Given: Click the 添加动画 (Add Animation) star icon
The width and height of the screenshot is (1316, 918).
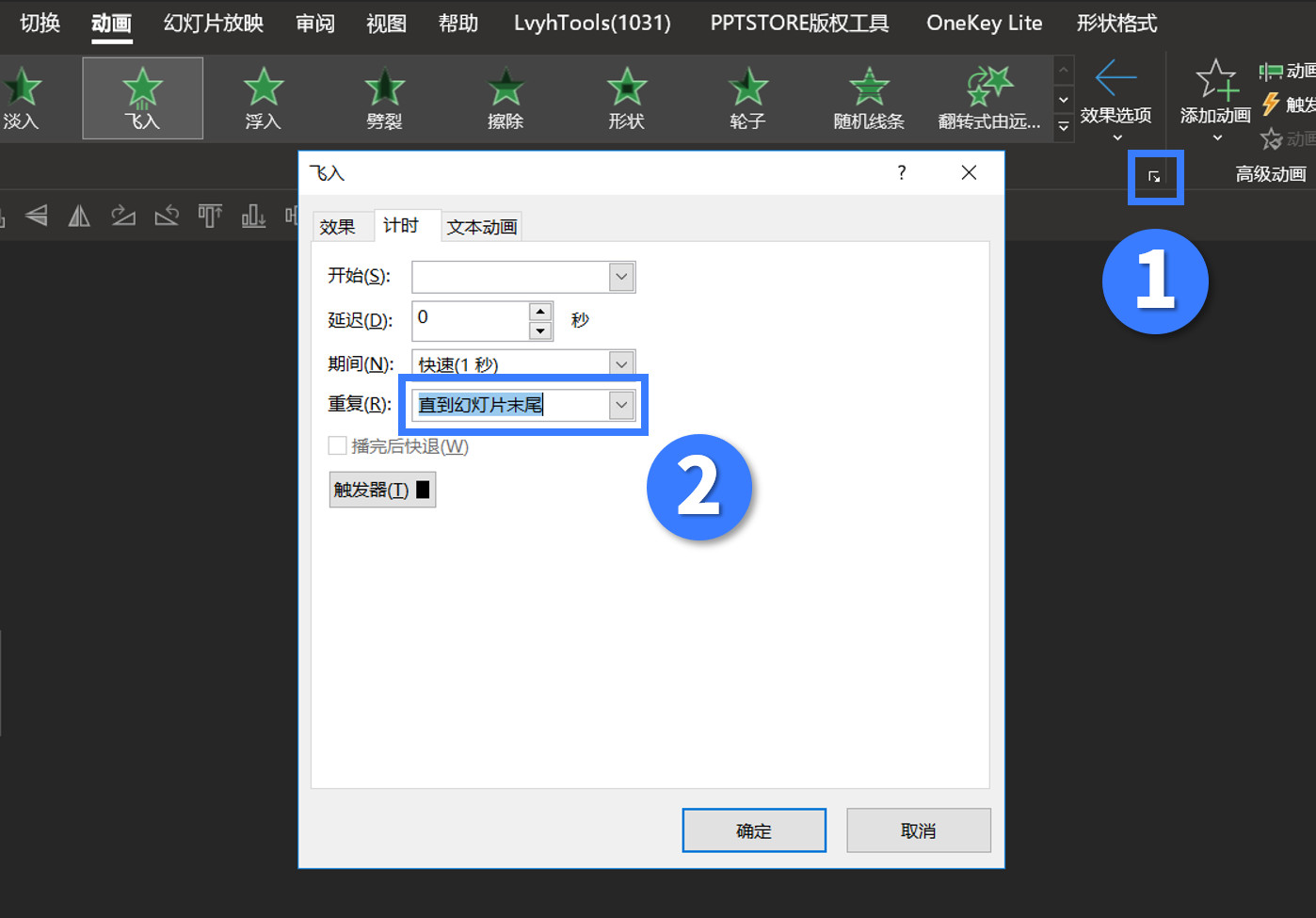Looking at the screenshot, I should click(x=1215, y=81).
